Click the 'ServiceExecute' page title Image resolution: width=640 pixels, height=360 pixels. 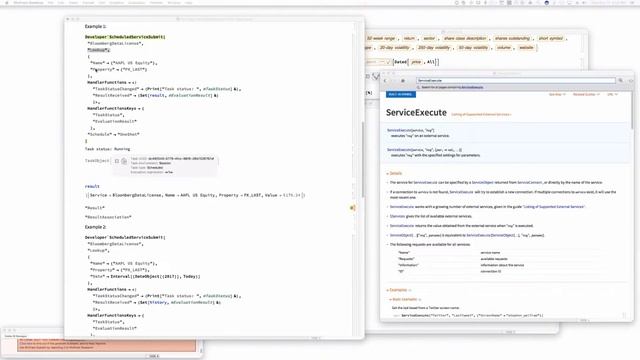pyautogui.click(x=416, y=113)
